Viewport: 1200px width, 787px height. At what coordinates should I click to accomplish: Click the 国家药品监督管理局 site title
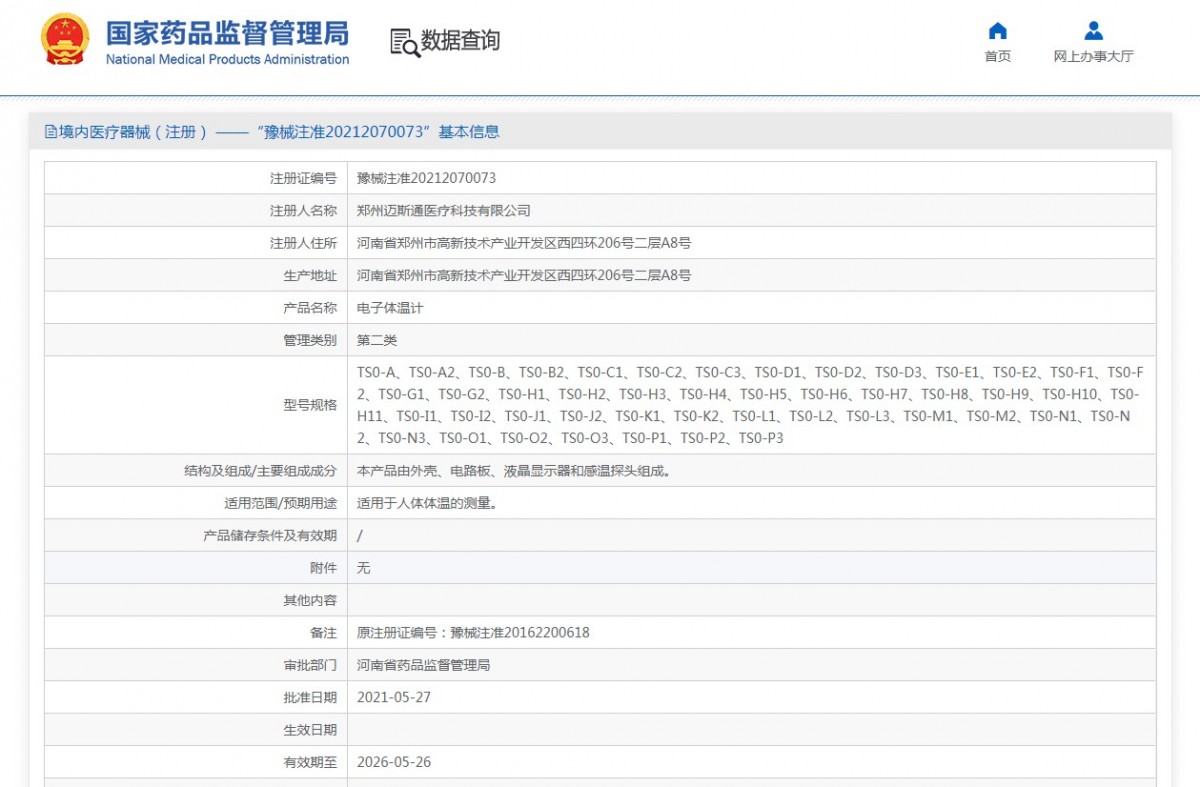pos(227,32)
